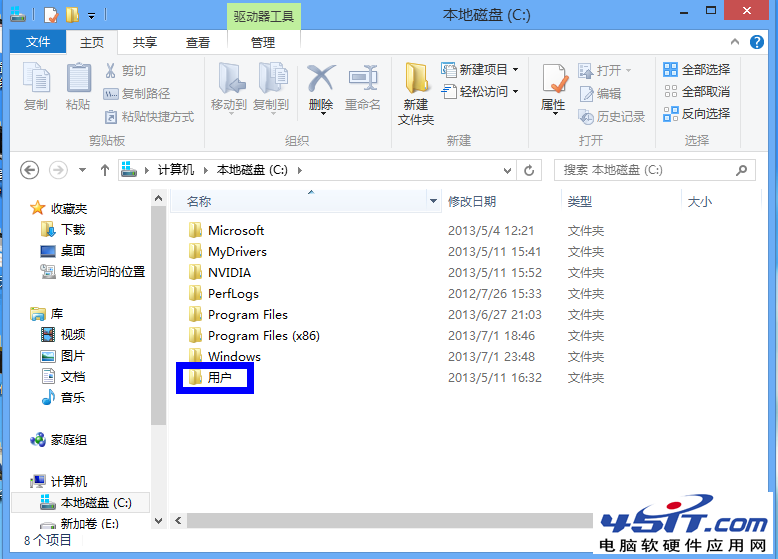The height and width of the screenshot is (559, 778).
Task: Click Select all (全部选择)
Action: (696, 69)
